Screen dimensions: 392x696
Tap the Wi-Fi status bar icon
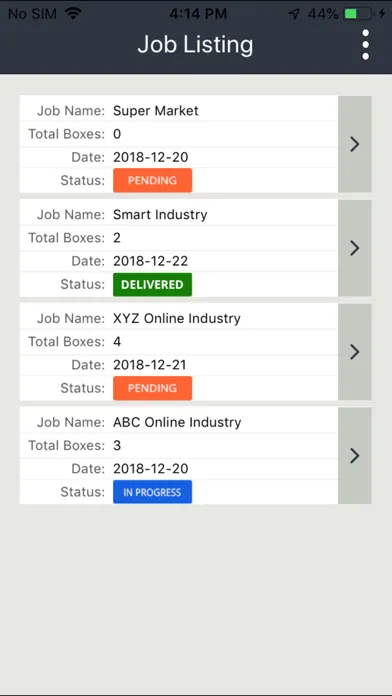[x=73, y=14]
